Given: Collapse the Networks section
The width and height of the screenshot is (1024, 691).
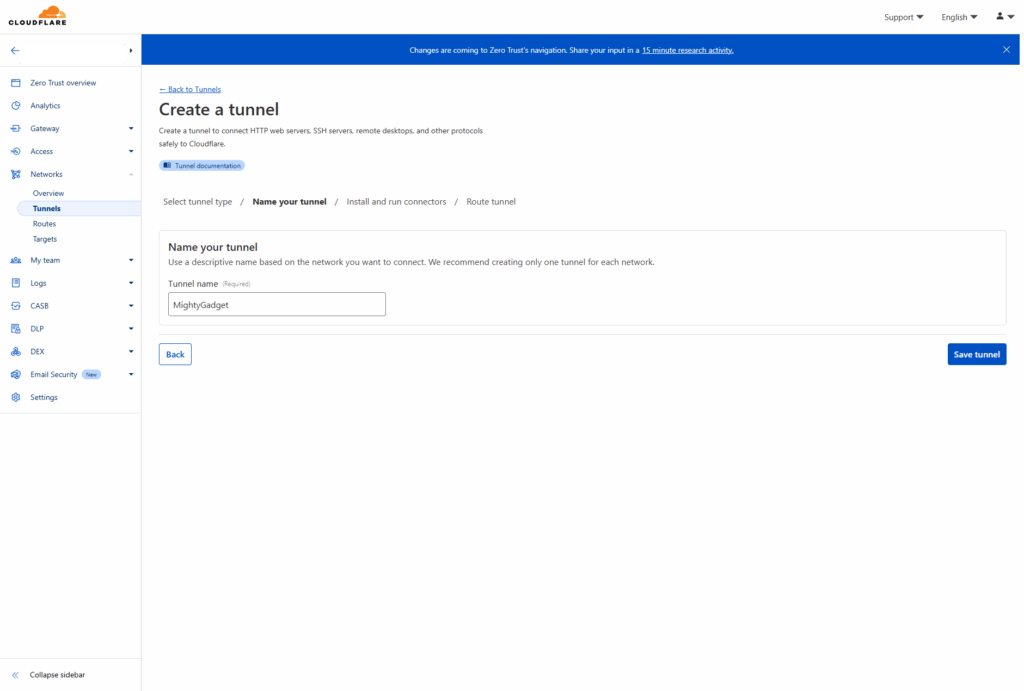Looking at the screenshot, I should (x=131, y=175).
